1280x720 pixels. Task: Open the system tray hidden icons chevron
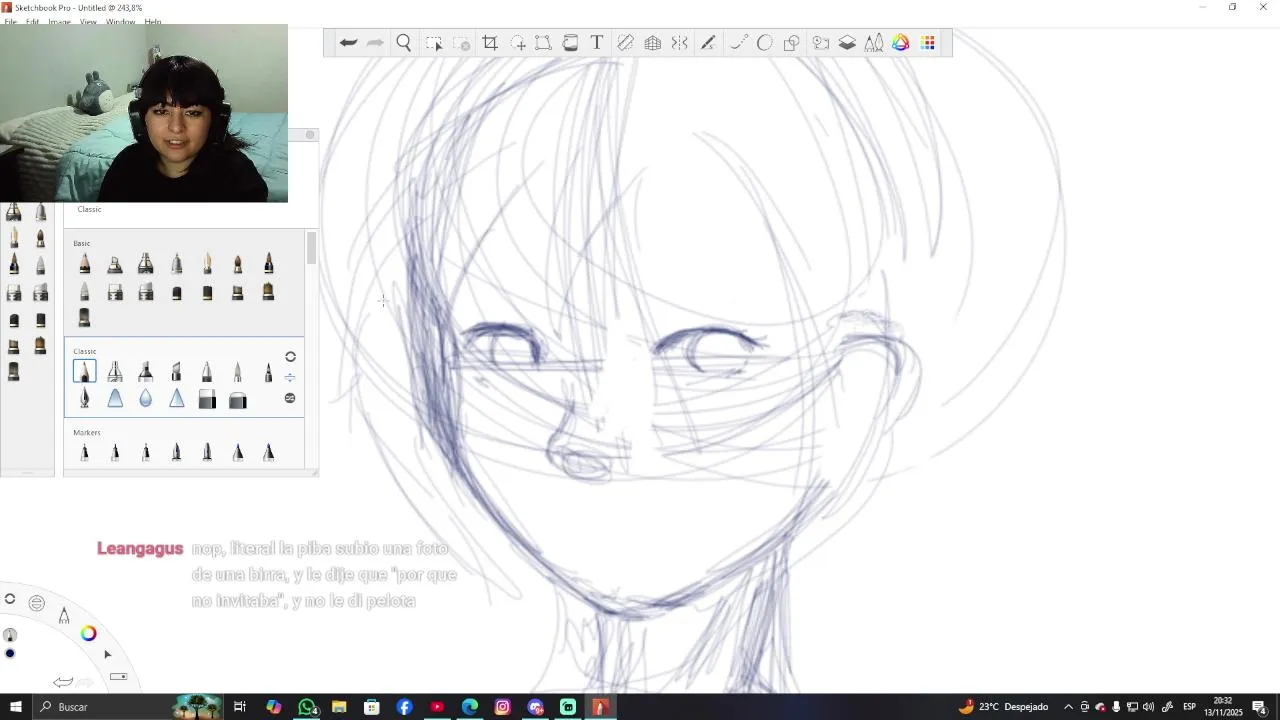point(1068,707)
